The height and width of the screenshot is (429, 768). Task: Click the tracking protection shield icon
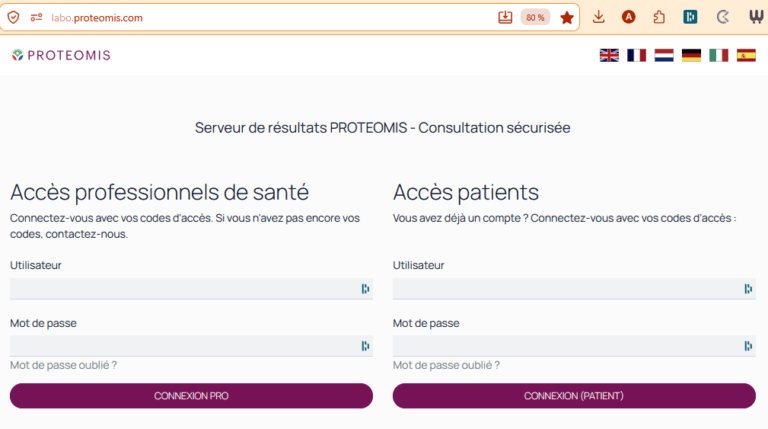14,17
